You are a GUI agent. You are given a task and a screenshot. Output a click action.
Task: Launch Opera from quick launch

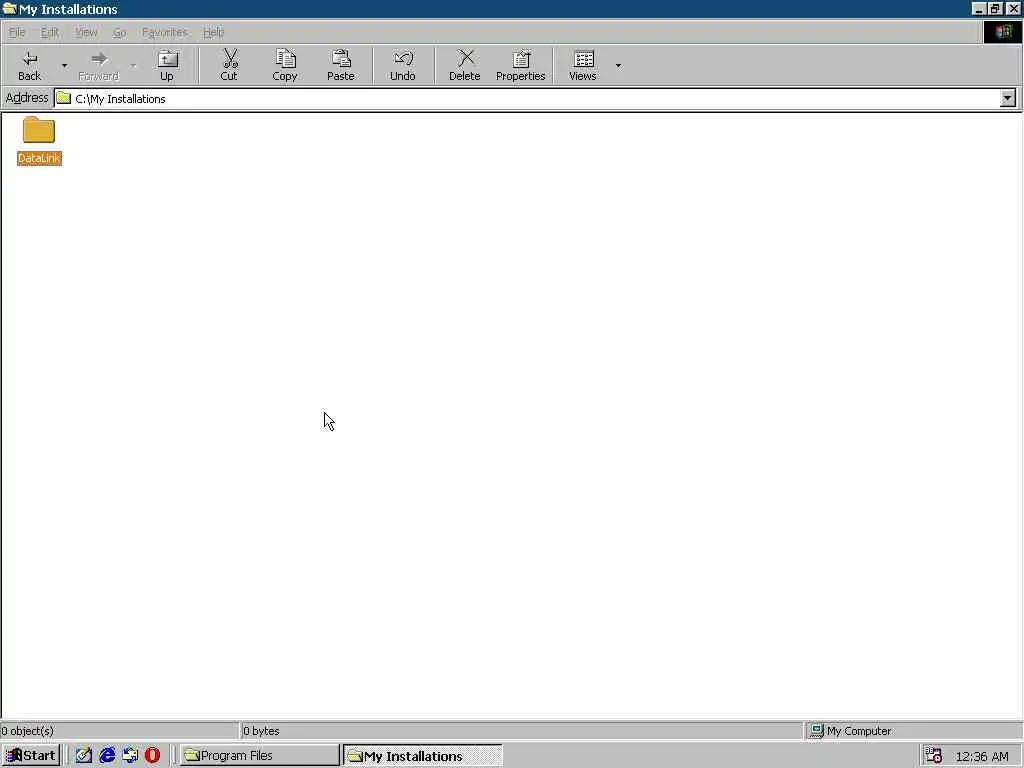(x=153, y=756)
